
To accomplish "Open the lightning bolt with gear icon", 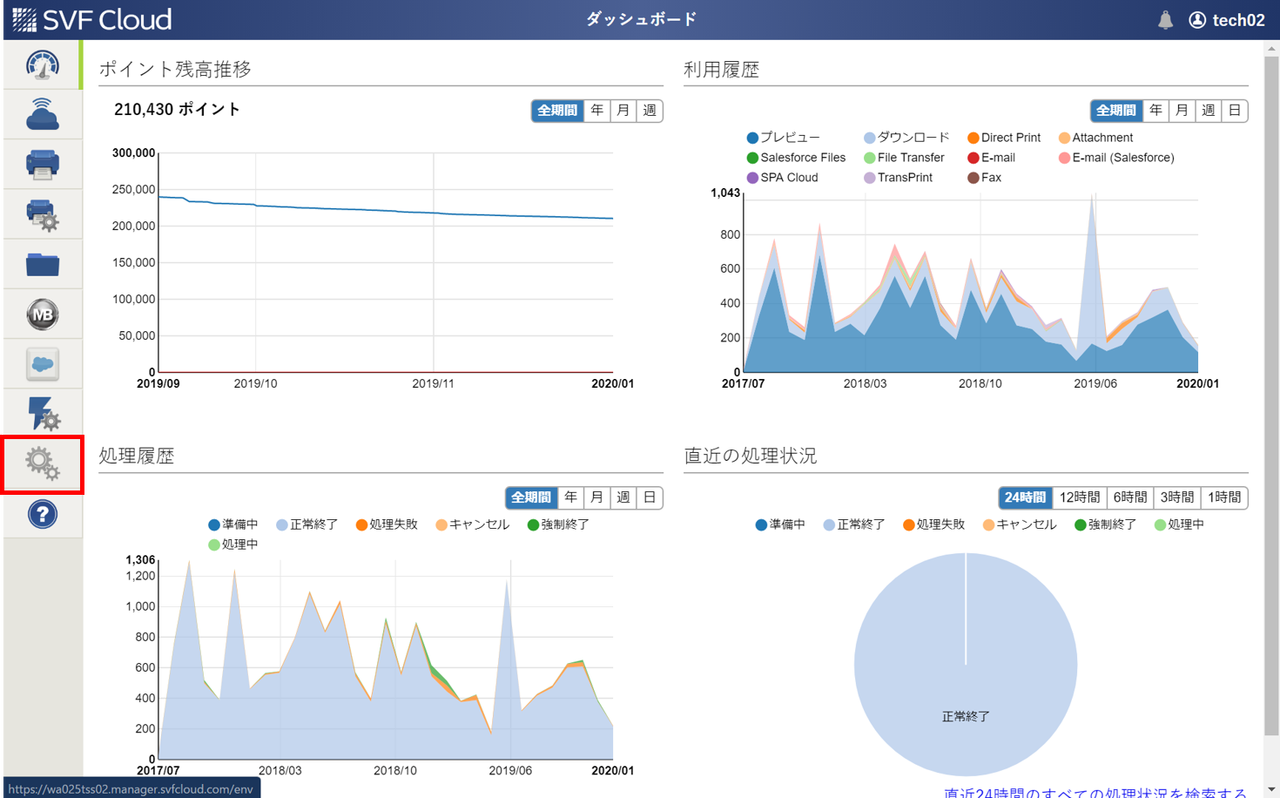I will pyautogui.click(x=41, y=414).
